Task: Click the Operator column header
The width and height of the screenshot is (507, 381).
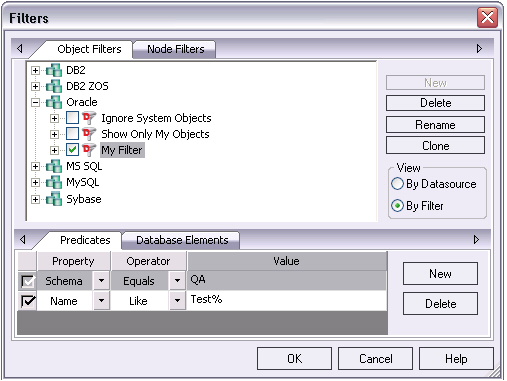Action: 148,261
